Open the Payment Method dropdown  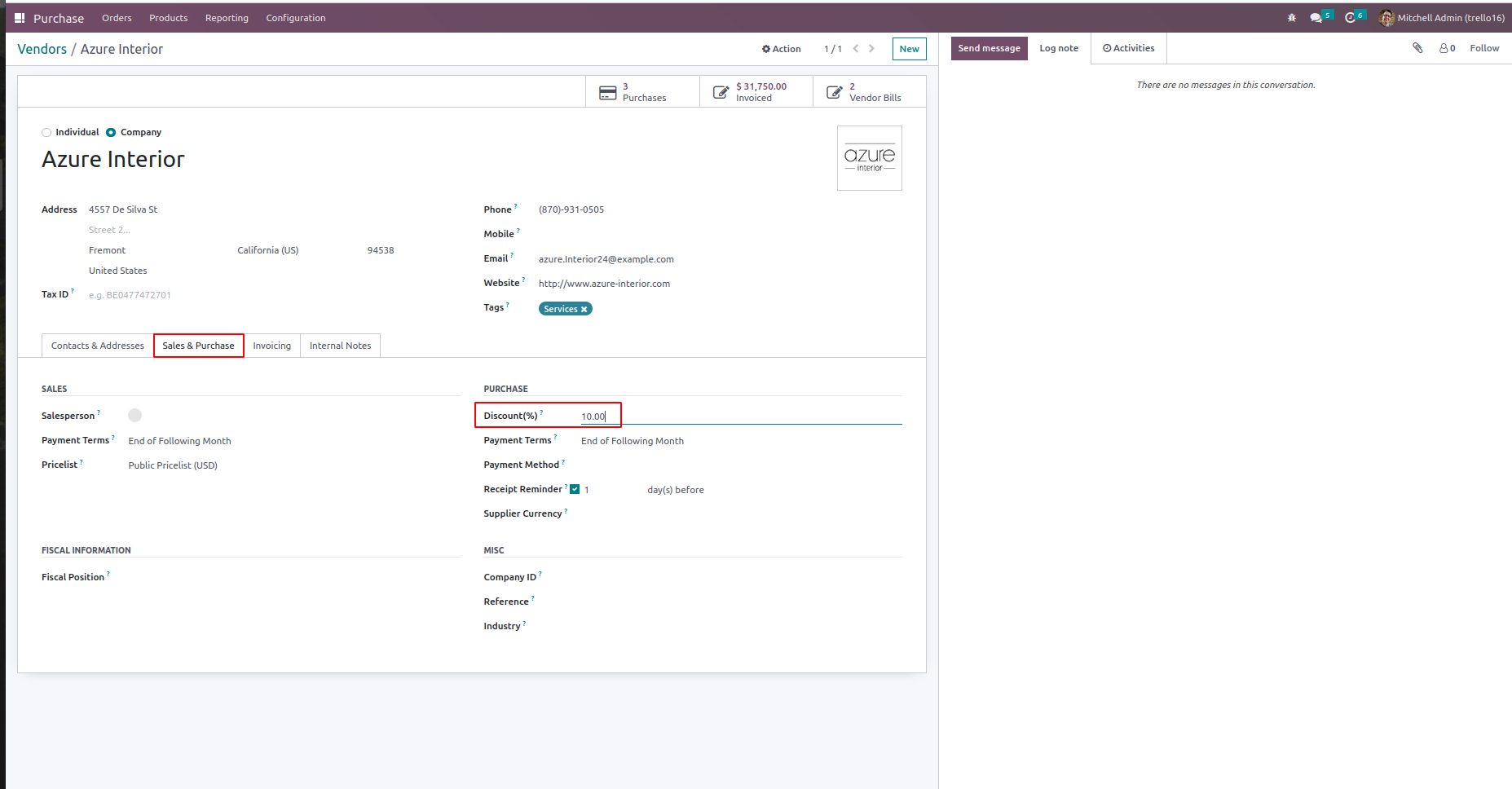[x=741, y=465]
